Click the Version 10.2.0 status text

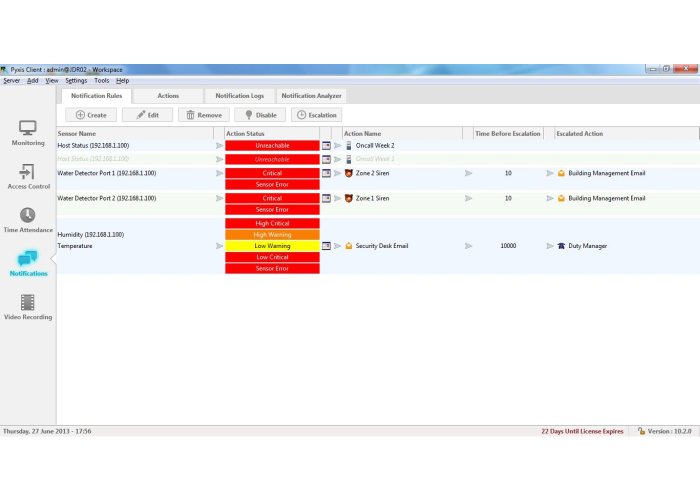pos(670,431)
